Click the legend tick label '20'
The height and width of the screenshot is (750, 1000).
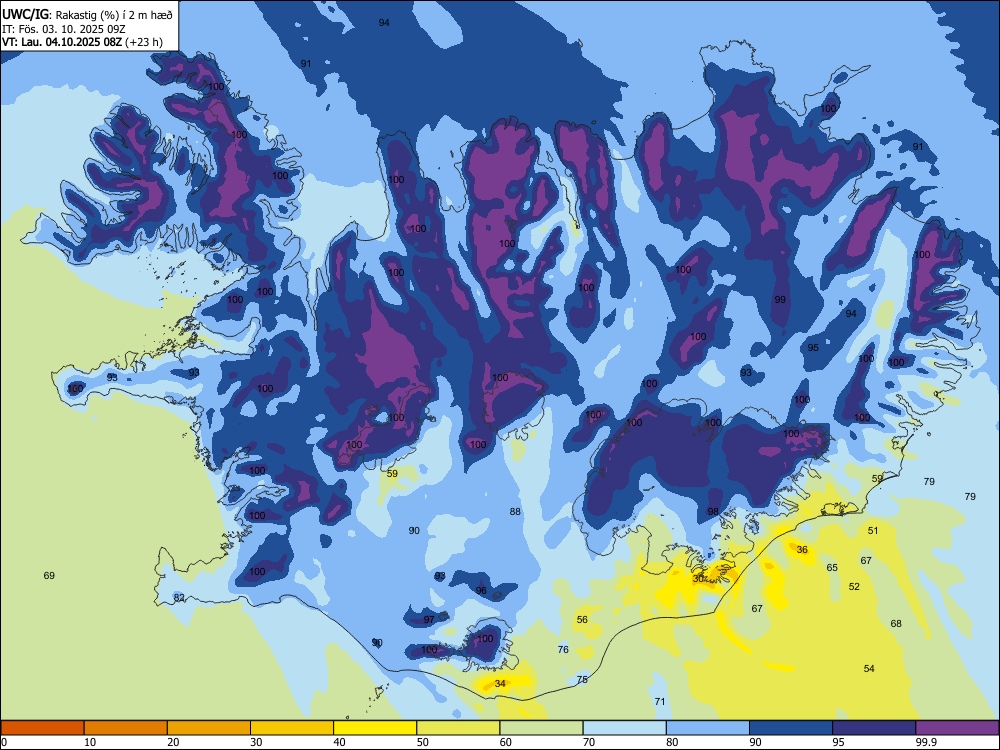coord(173,742)
